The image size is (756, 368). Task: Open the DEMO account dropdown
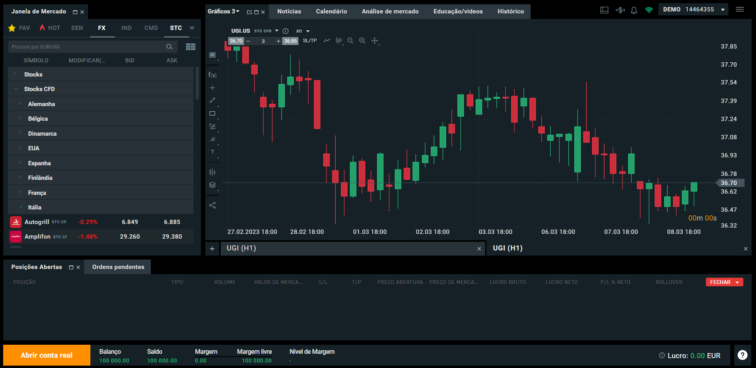[693, 10]
